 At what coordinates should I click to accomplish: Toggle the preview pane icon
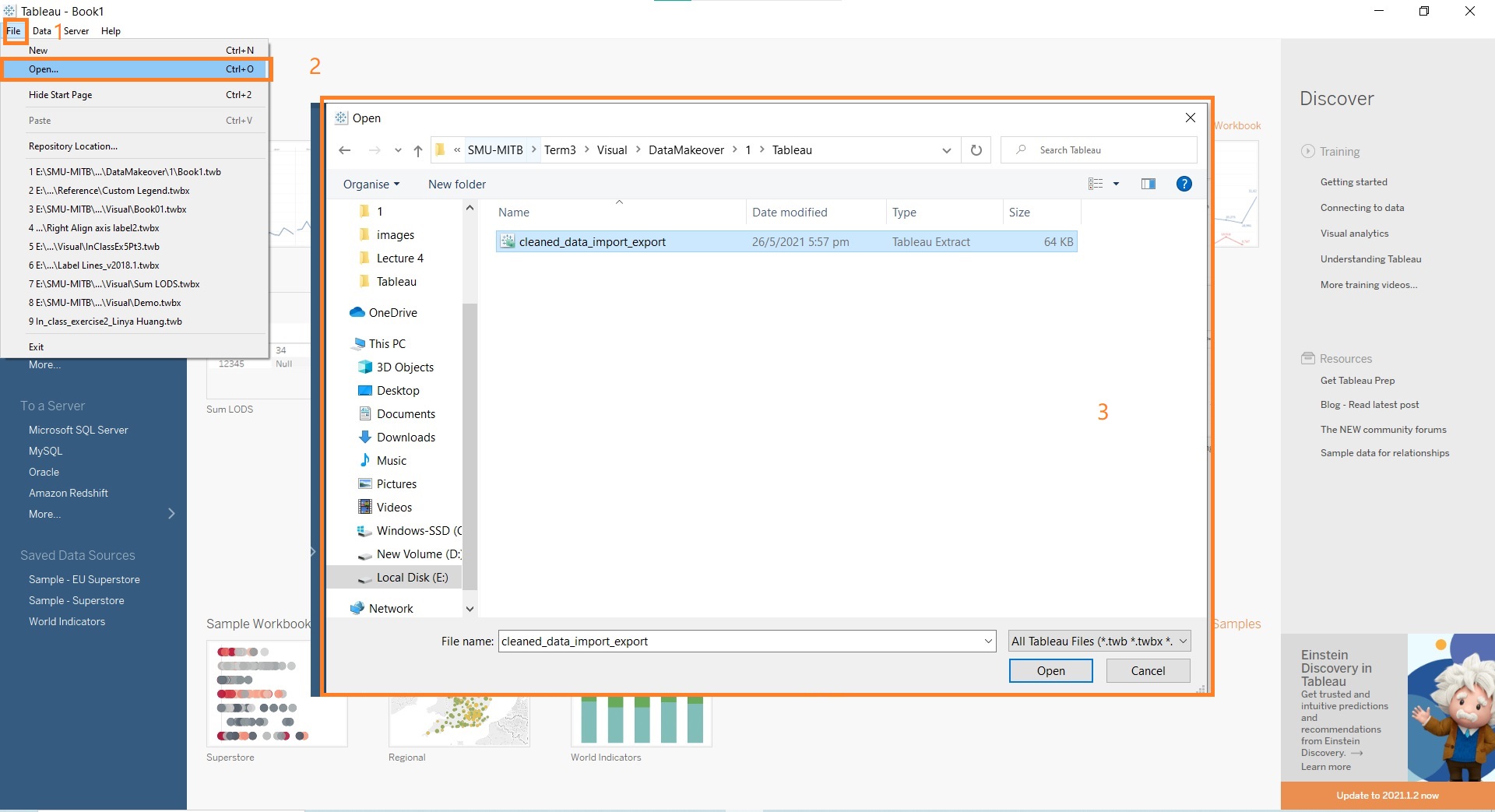pos(1148,184)
